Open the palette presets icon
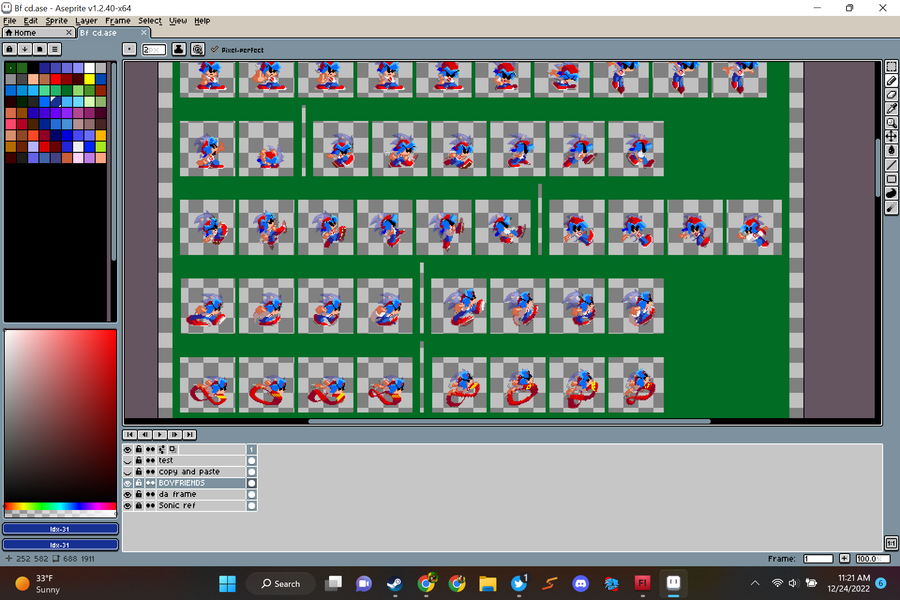 click(x=40, y=49)
